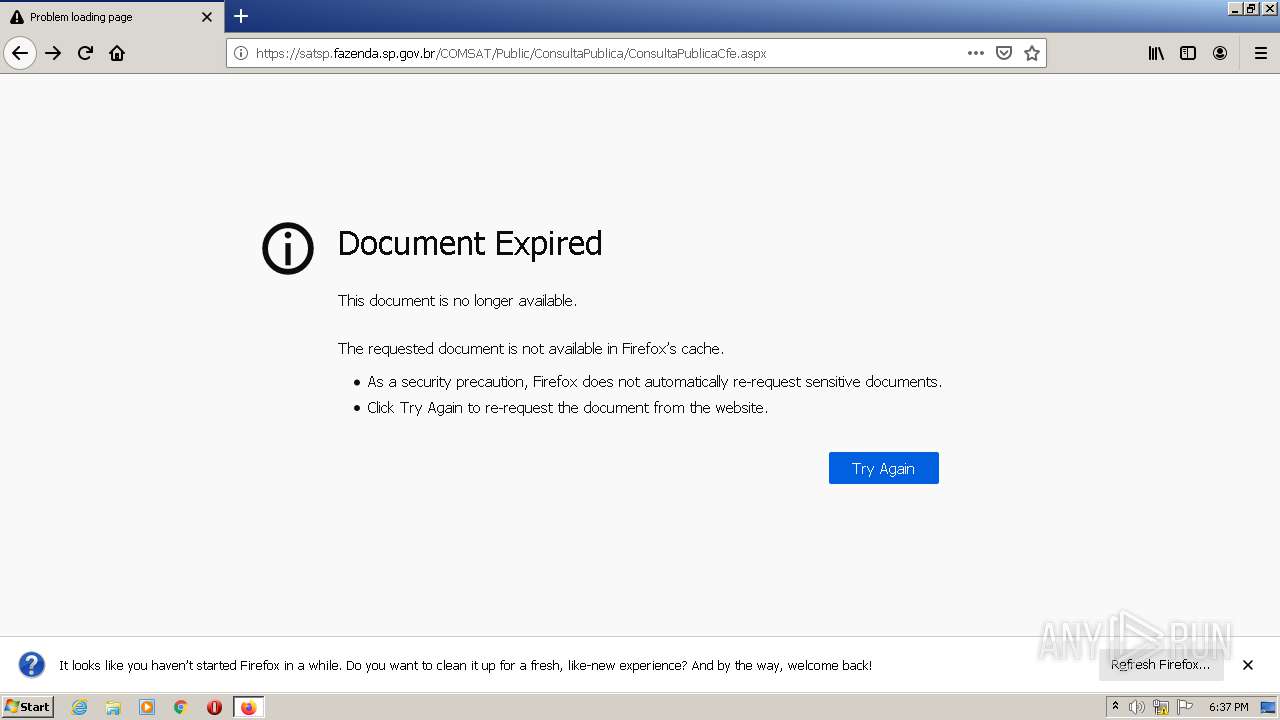Click the Document Expired heading
Image resolution: width=1280 pixels, height=720 pixels.
coord(470,243)
